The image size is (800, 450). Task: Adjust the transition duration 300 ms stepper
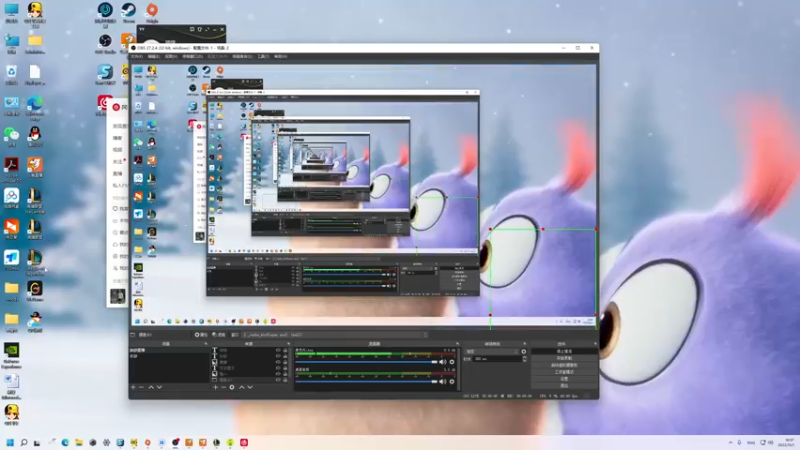click(524, 359)
